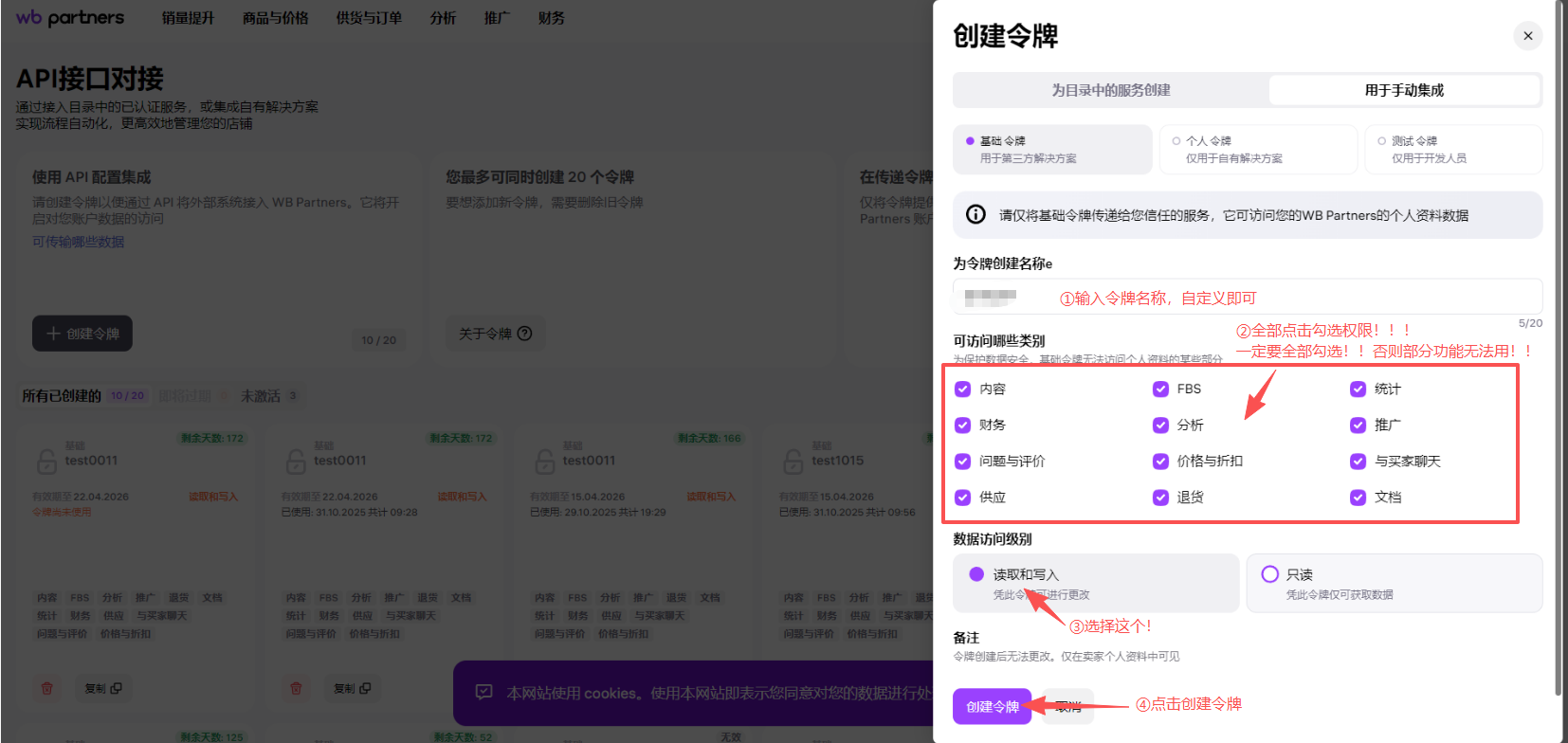Delete test0011 token used 31.10.2025 via trash icon
Viewport: 1568px width, 743px height.
(296, 688)
